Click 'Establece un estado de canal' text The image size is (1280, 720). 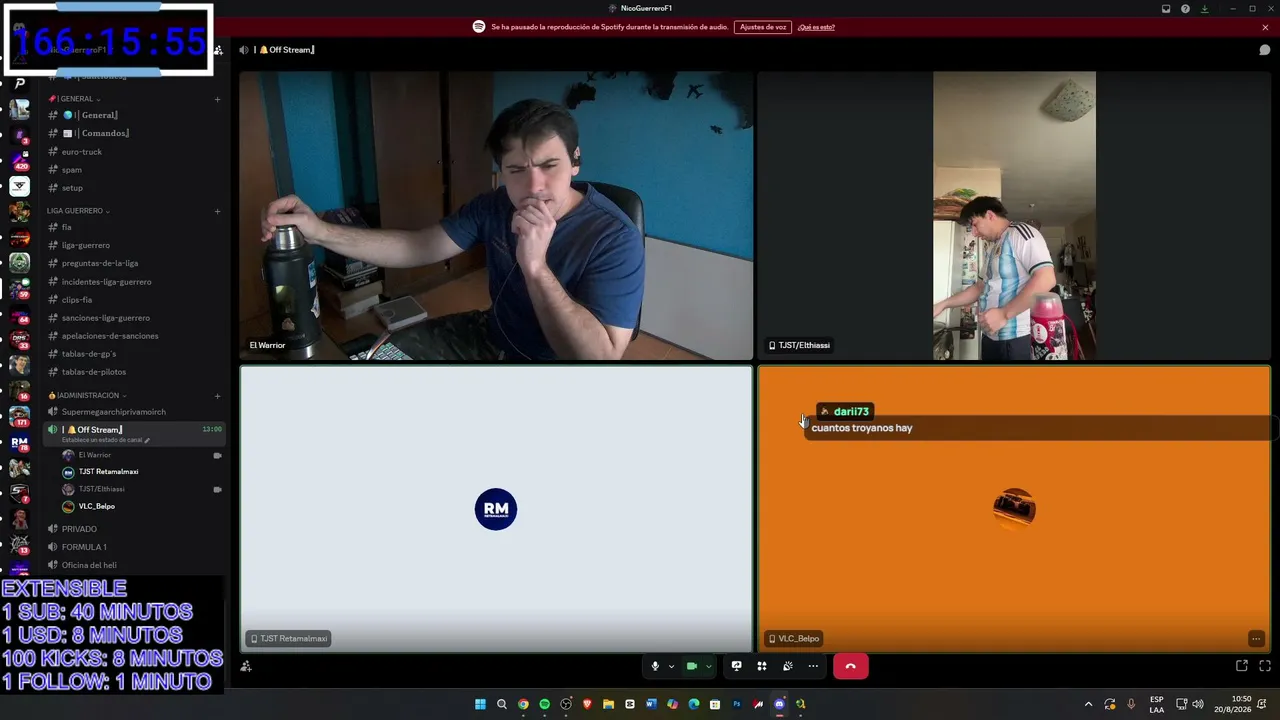[103, 440]
